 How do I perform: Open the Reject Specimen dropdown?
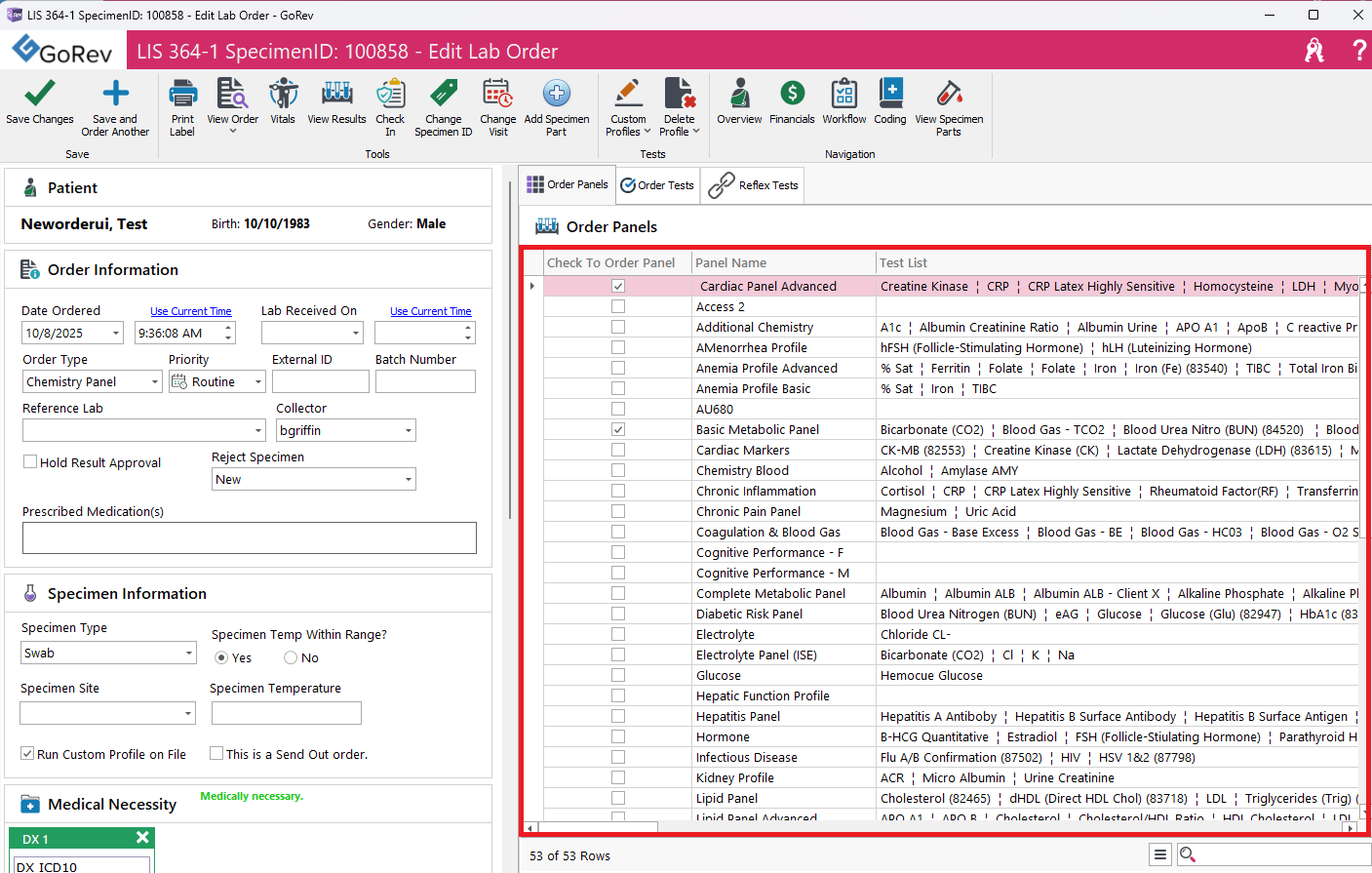click(x=408, y=480)
